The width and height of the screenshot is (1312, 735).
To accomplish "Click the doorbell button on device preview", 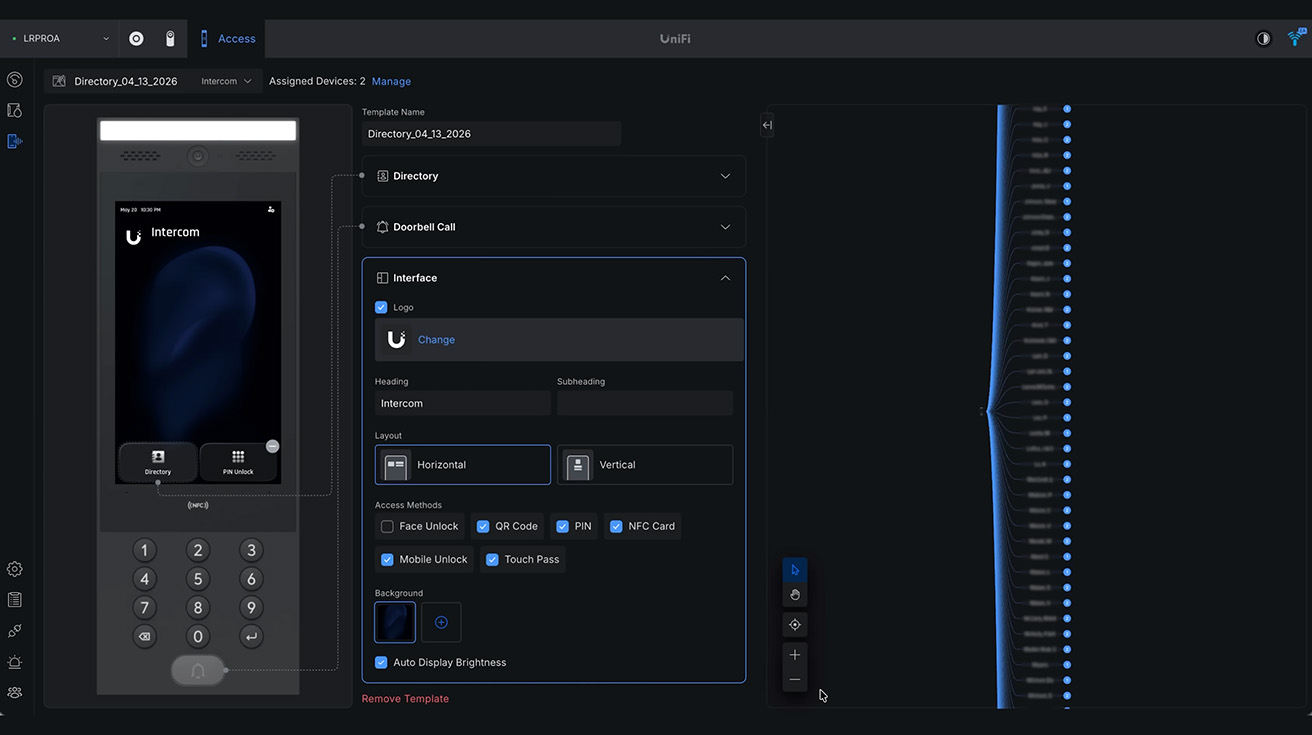I will [198, 670].
